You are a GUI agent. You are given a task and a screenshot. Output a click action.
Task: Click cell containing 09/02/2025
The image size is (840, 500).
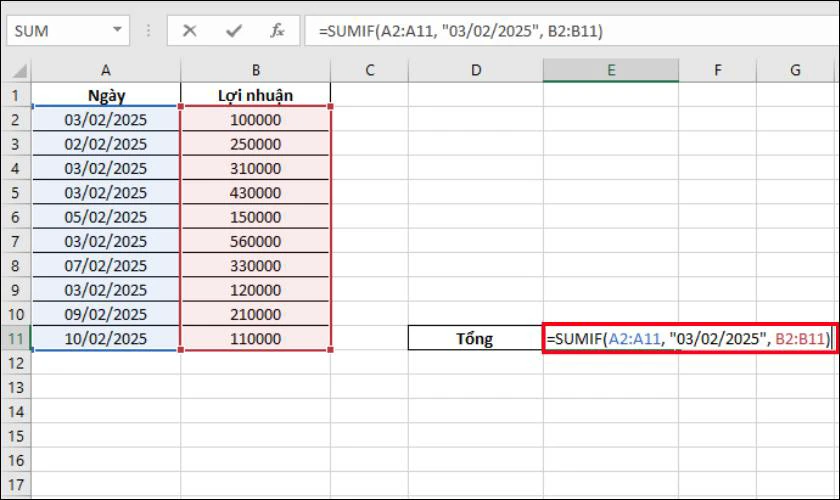106,314
